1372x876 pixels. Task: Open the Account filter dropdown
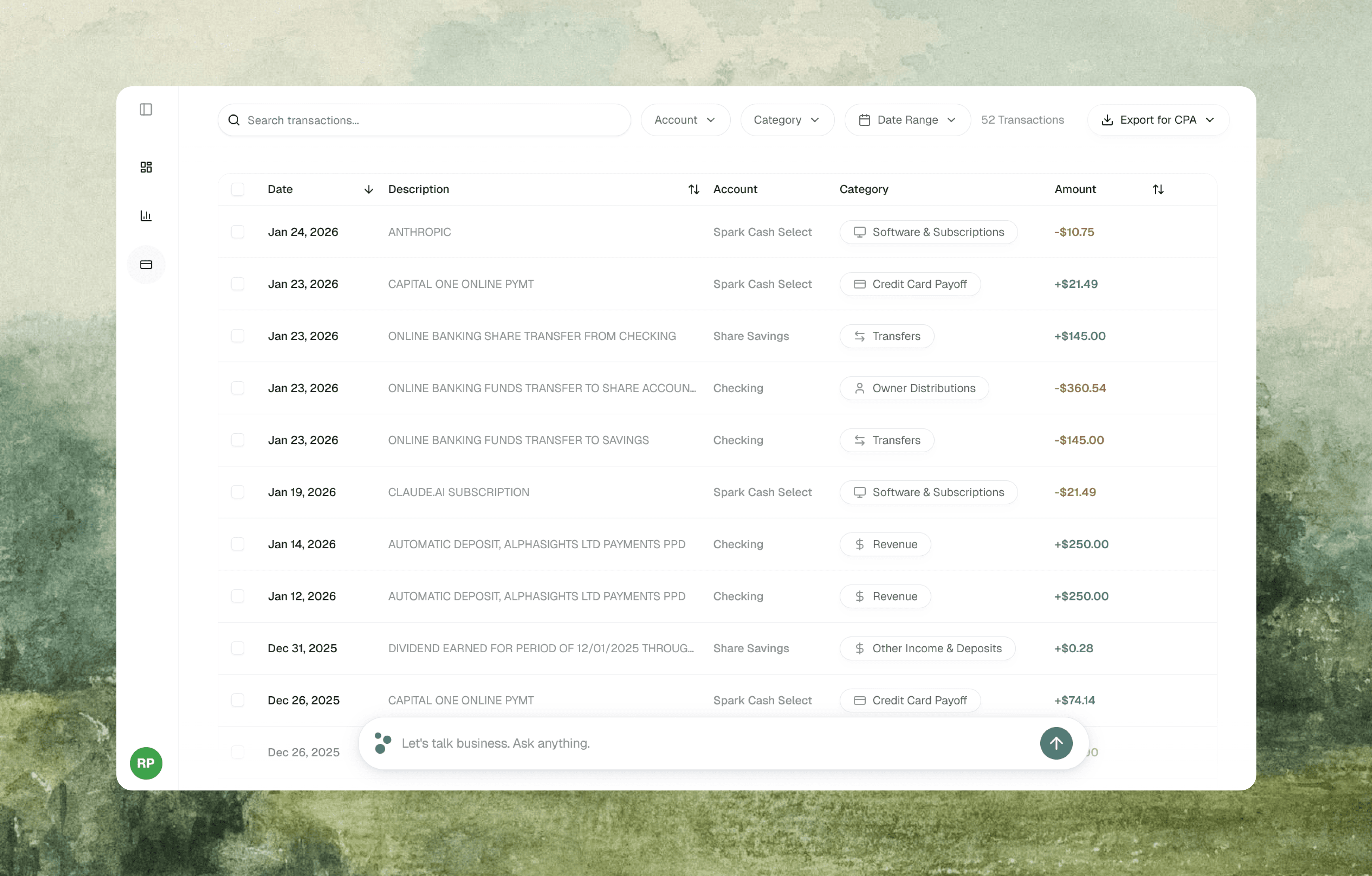685,120
